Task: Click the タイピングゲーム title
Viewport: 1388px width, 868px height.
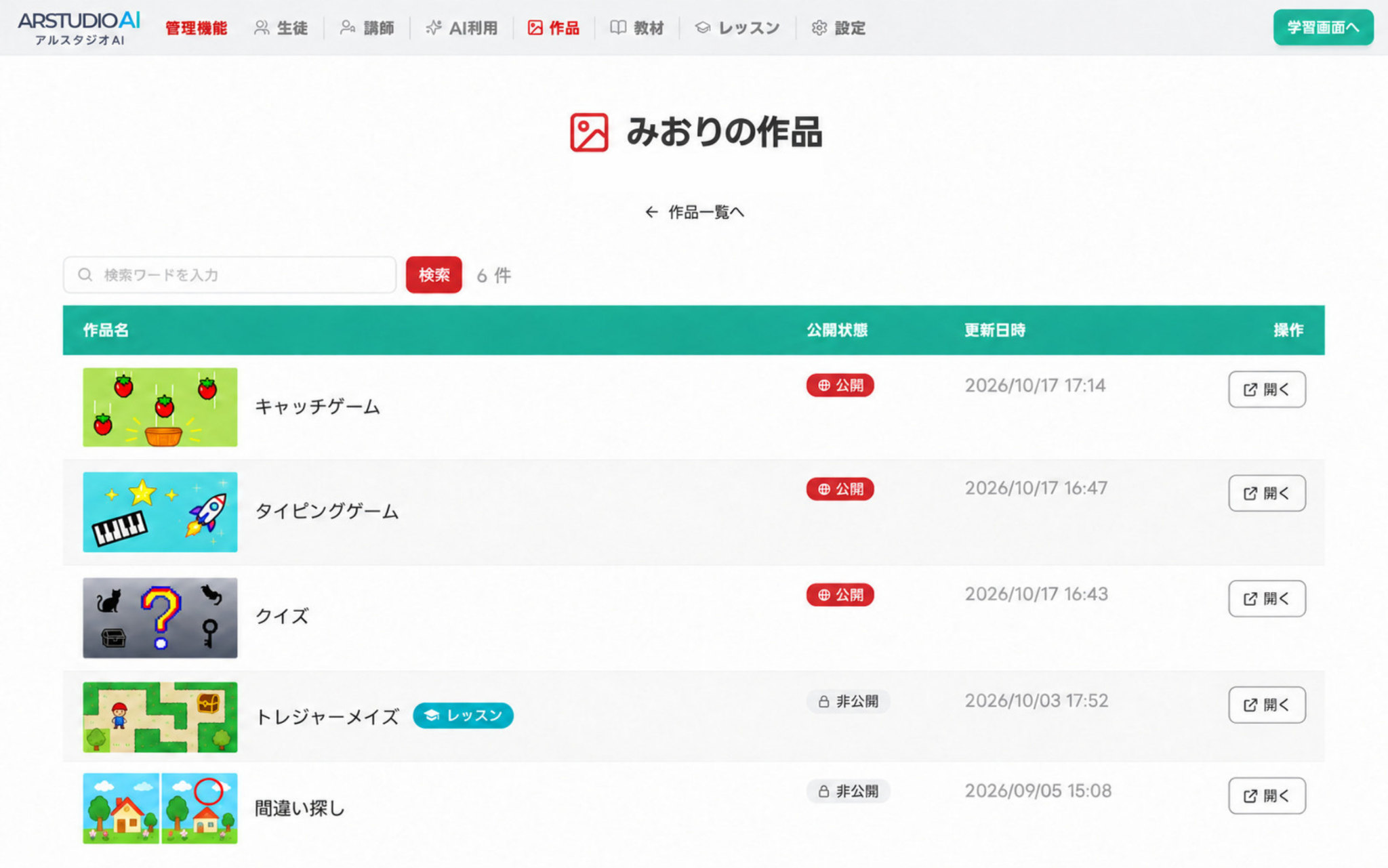Action: pos(327,511)
